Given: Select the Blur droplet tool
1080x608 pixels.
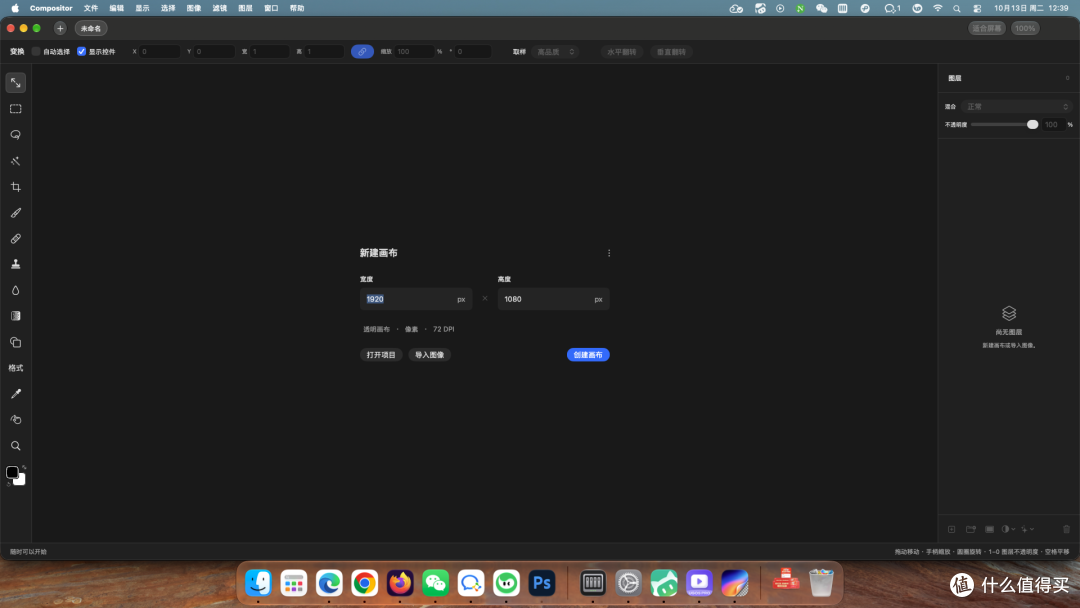Looking at the screenshot, I should click(x=16, y=291).
